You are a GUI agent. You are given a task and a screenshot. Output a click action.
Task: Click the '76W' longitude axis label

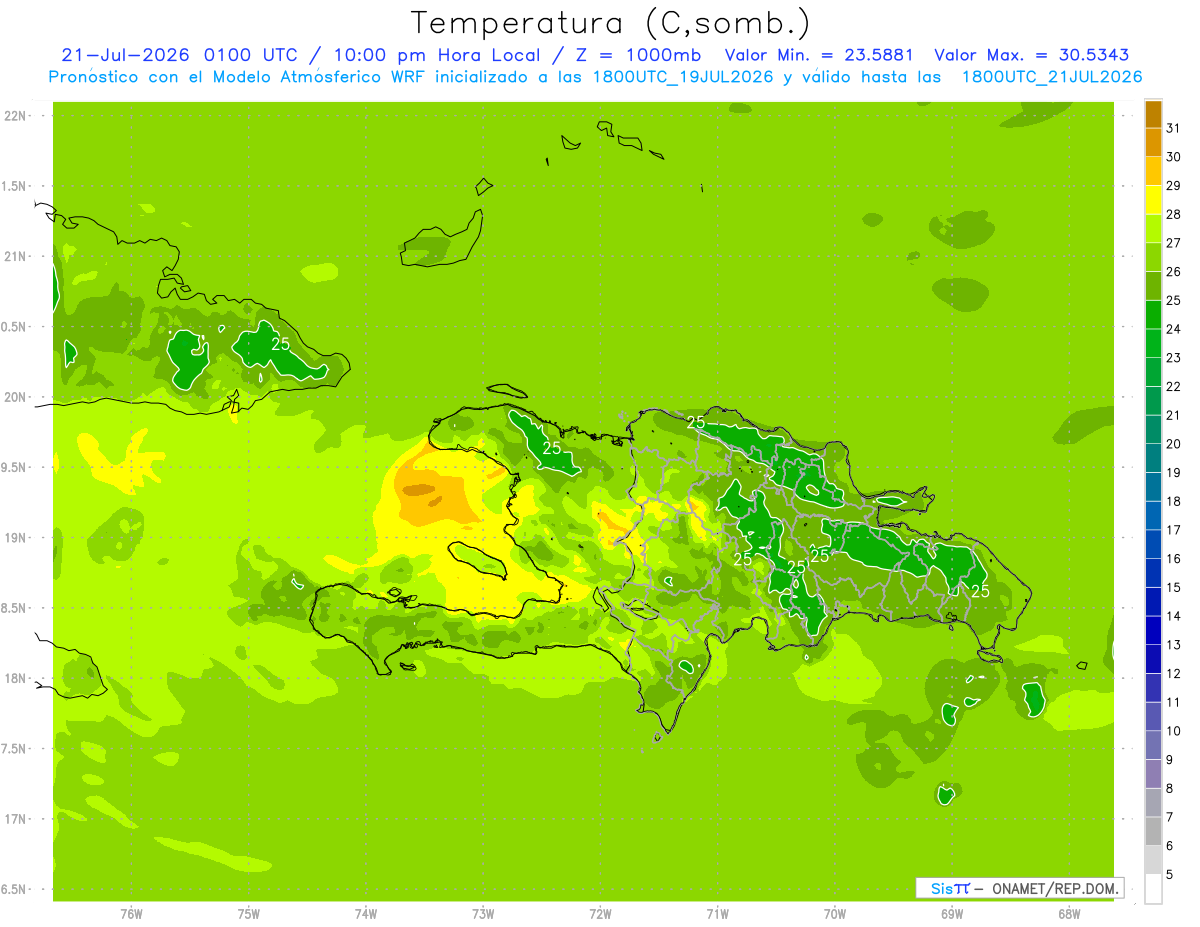tap(131, 914)
